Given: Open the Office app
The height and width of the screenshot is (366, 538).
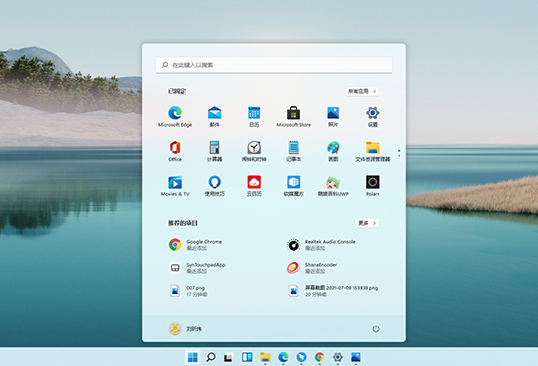Looking at the screenshot, I should [175, 151].
